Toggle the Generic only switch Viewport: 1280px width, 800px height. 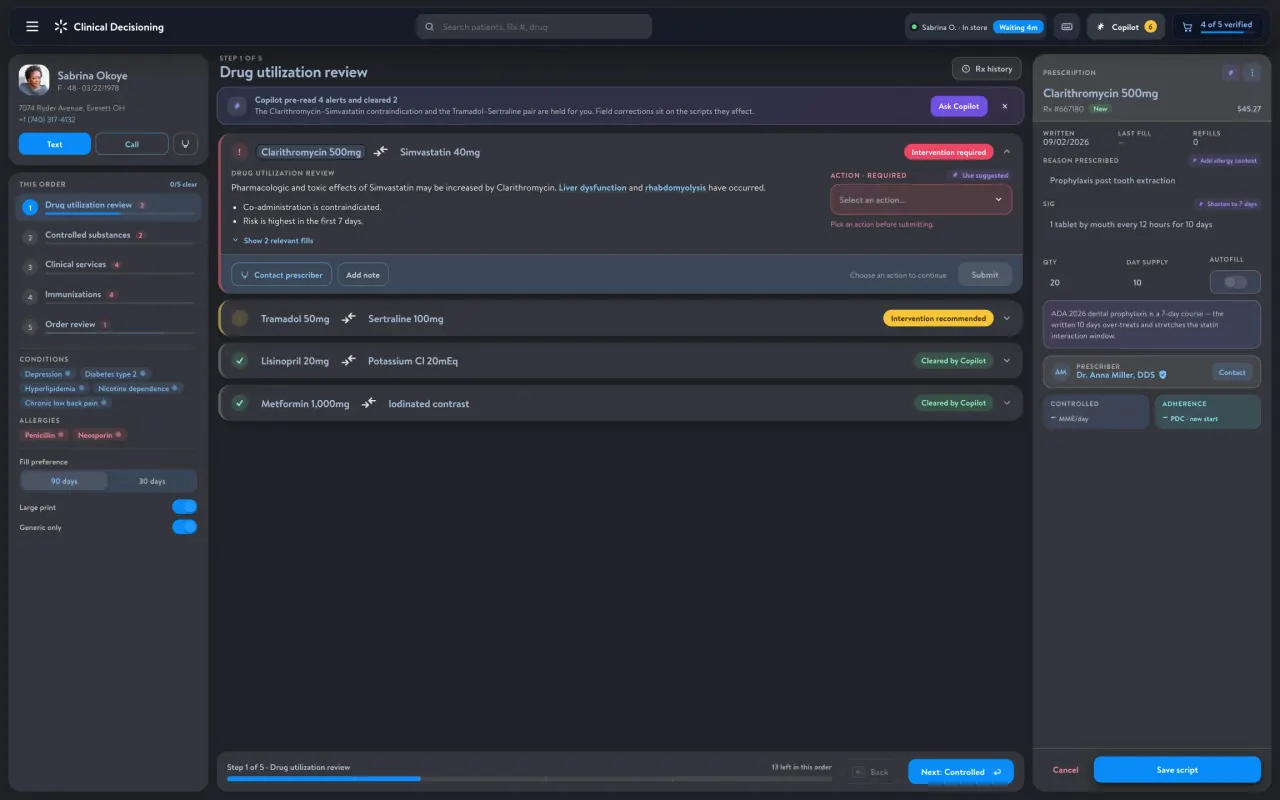(x=184, y=527)
